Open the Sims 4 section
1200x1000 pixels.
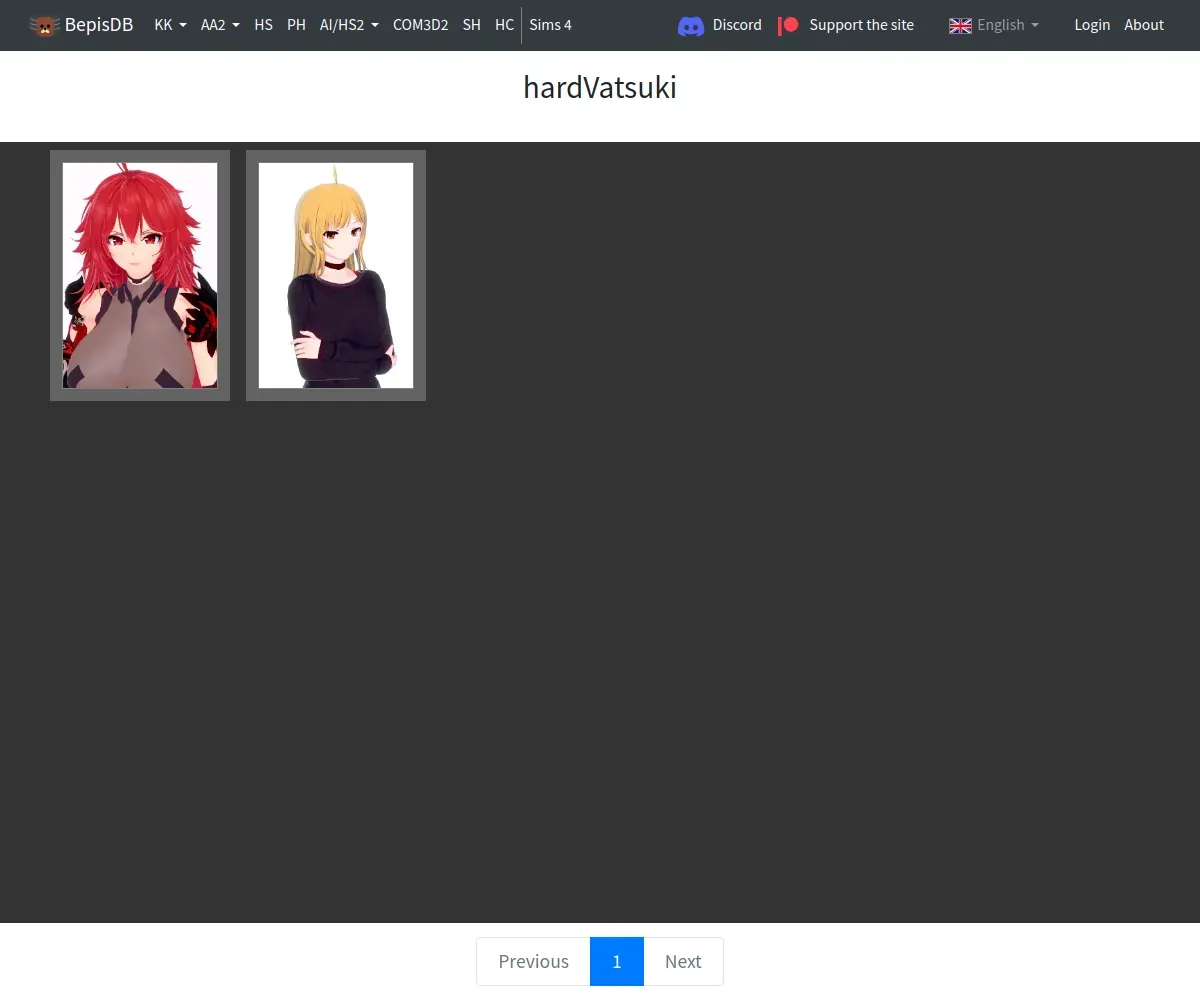click(550, 25)
